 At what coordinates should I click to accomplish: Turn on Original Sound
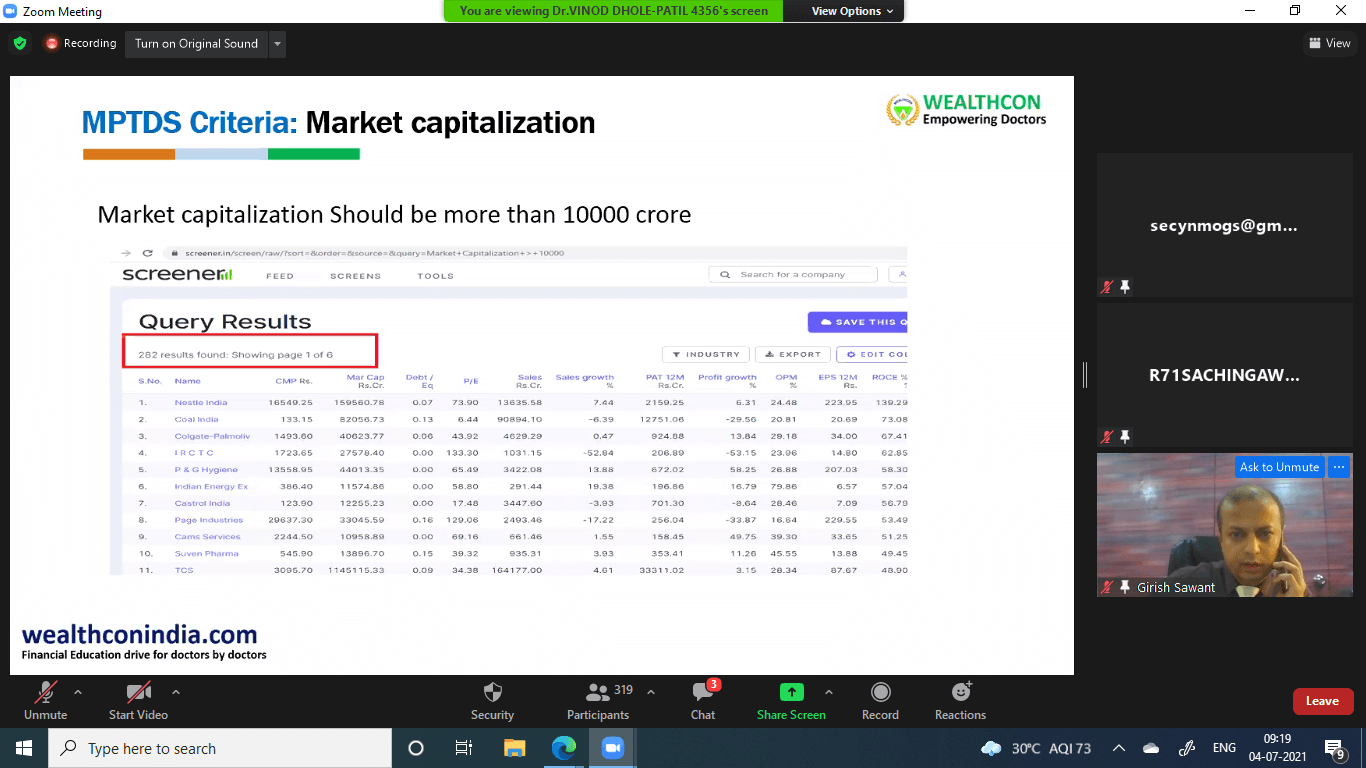click(x=196, y=44)
